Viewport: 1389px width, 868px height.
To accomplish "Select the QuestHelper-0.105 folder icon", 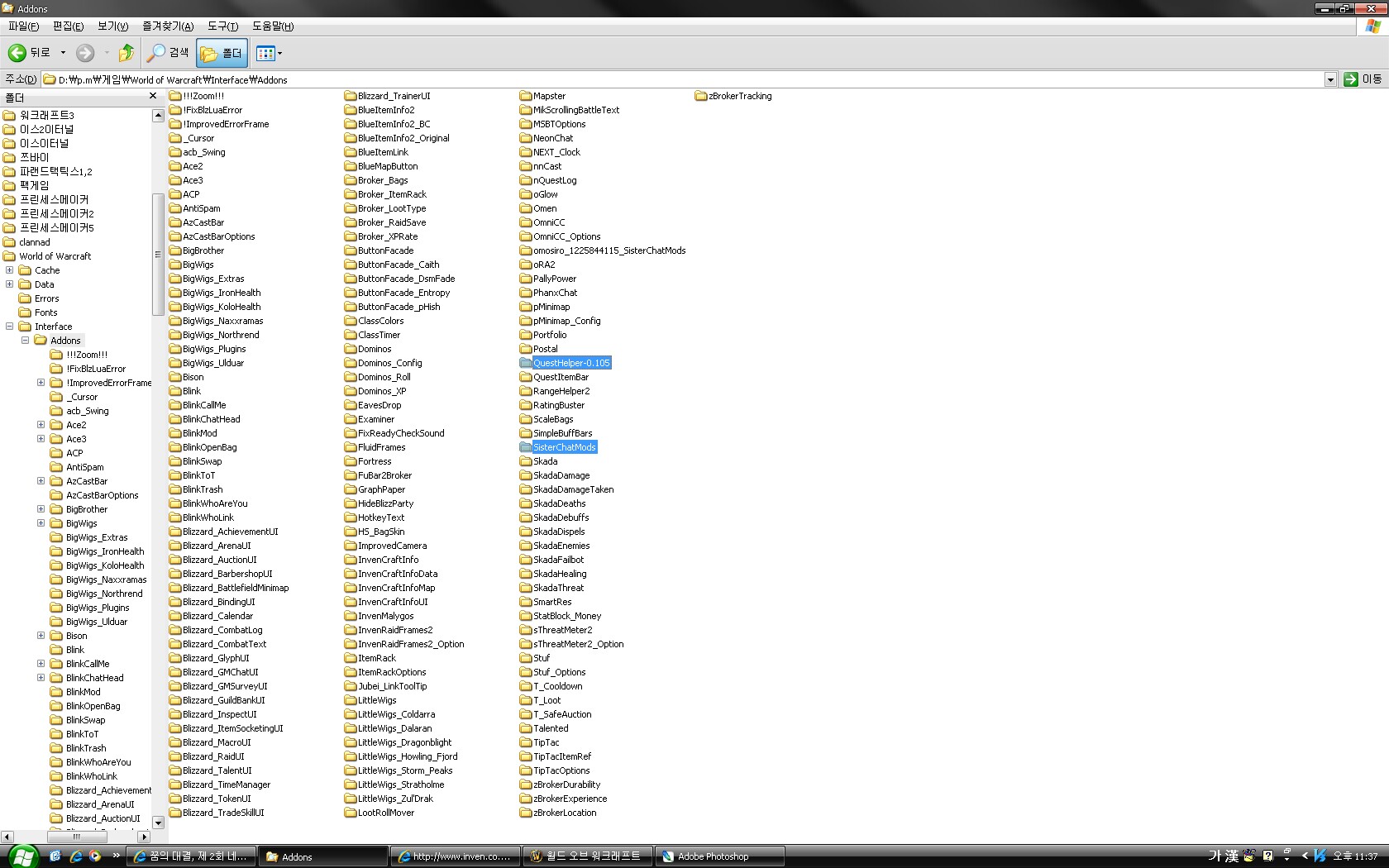I will [526, 363].
